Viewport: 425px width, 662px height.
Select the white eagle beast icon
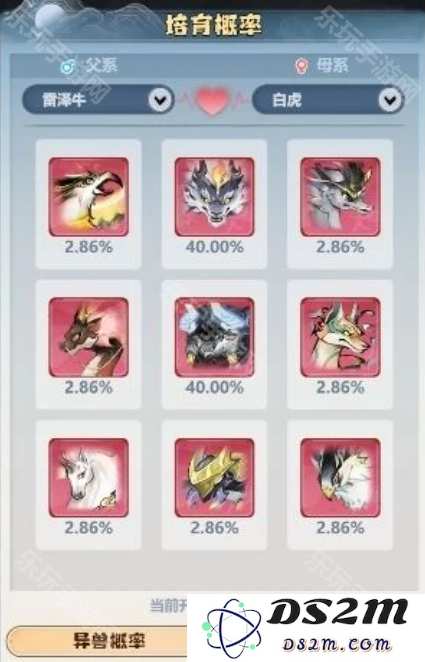pos(340,478)
